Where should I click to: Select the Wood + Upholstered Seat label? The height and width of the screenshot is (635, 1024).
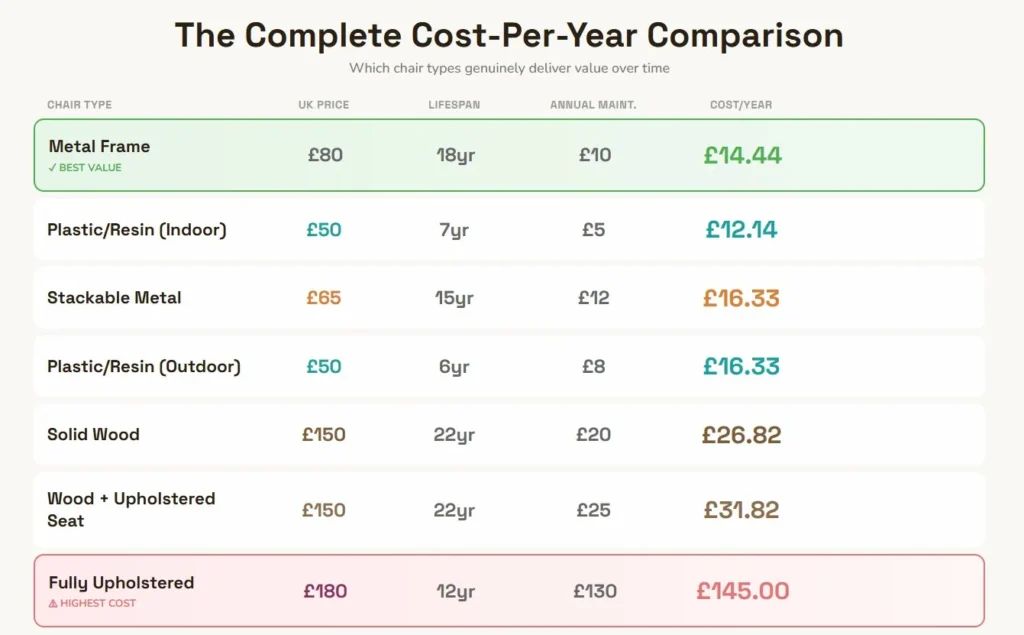(131, 509)
